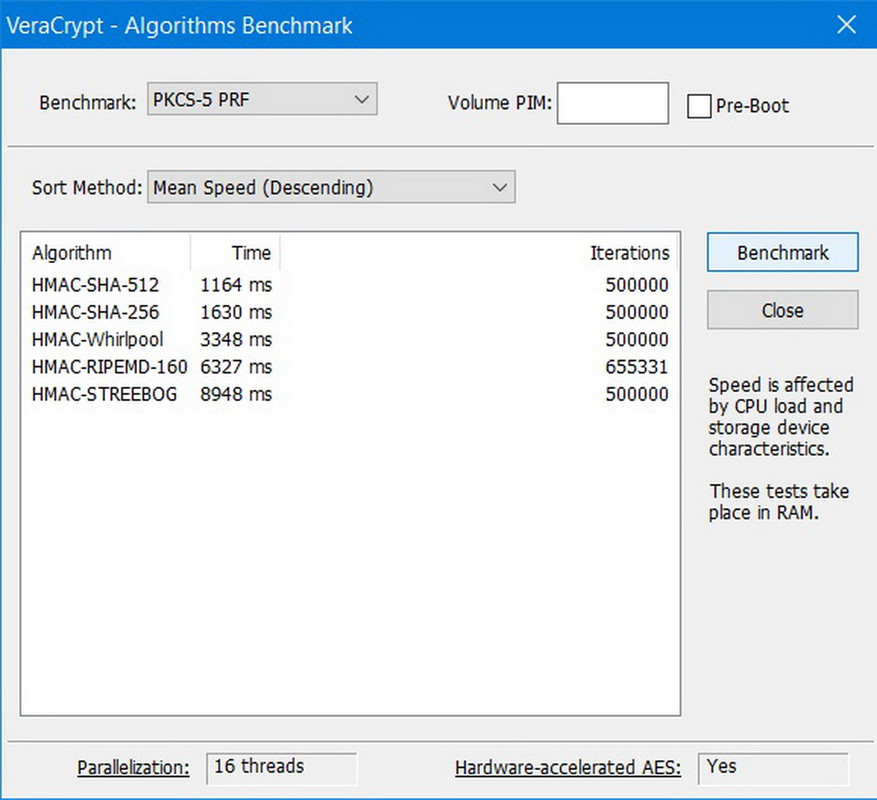Select the HMAC-SHA-256 row
Screen dimensions: 877x800
(350, 312)
